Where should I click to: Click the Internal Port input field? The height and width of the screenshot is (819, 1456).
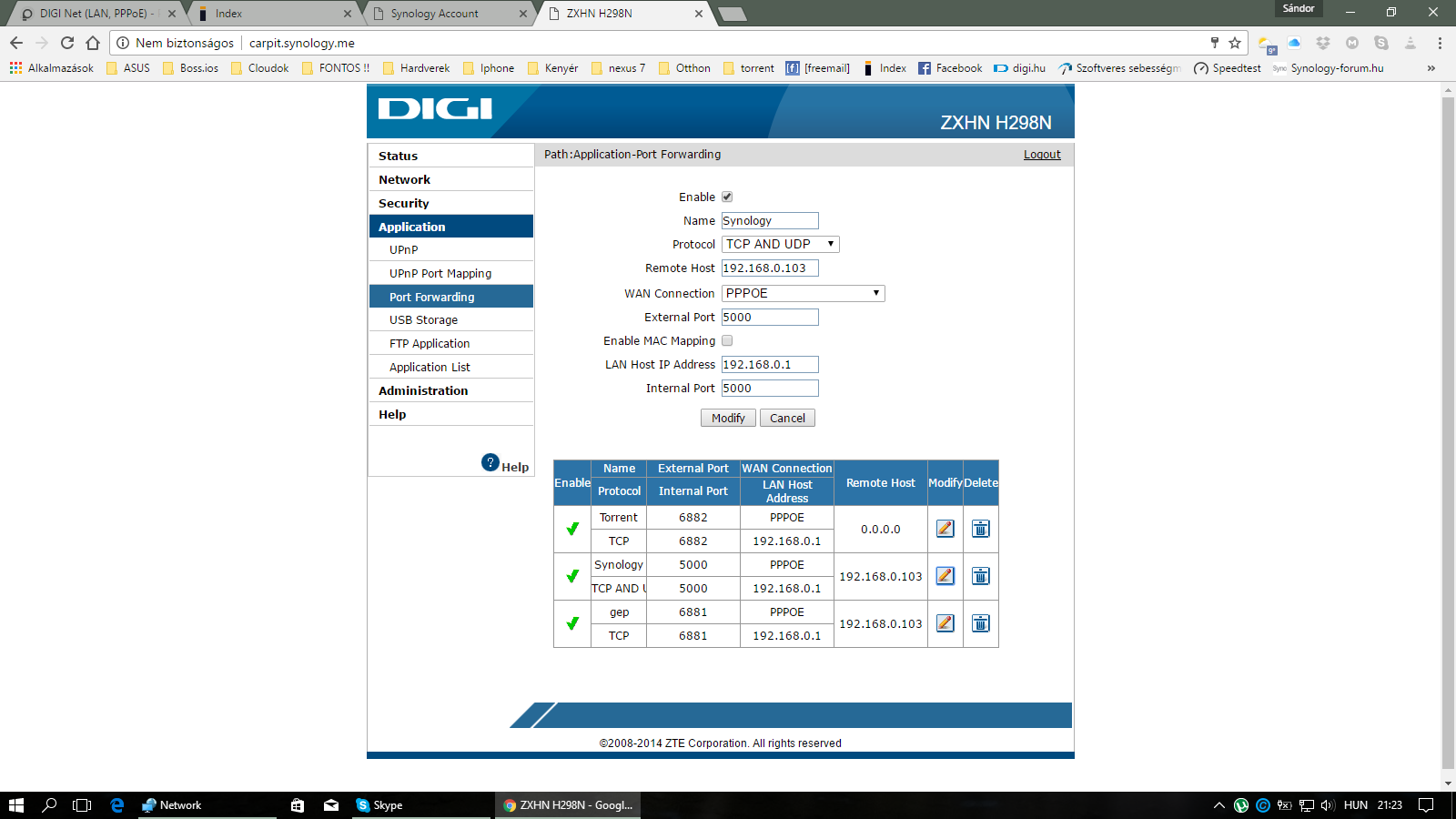pos(770,388)
